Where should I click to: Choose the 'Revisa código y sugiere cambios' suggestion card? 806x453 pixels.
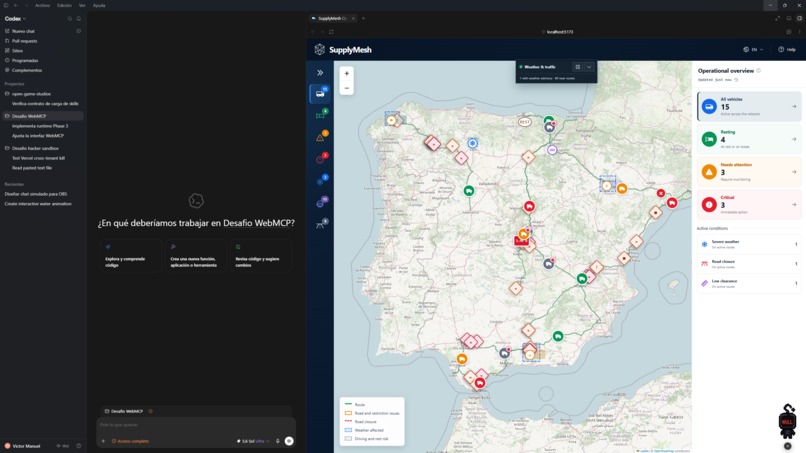click(x=261, y=256)
